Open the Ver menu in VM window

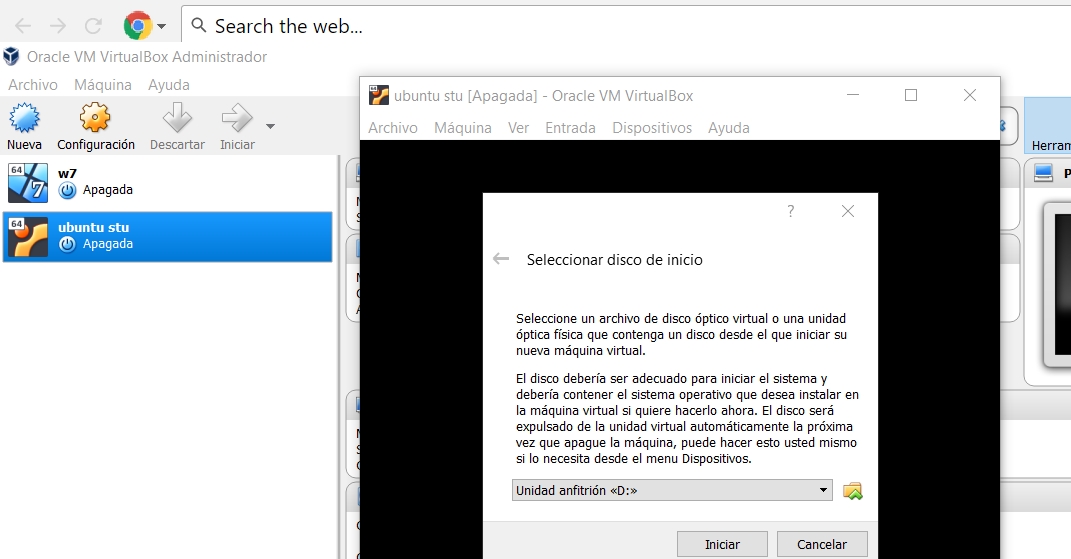(518, 128)
